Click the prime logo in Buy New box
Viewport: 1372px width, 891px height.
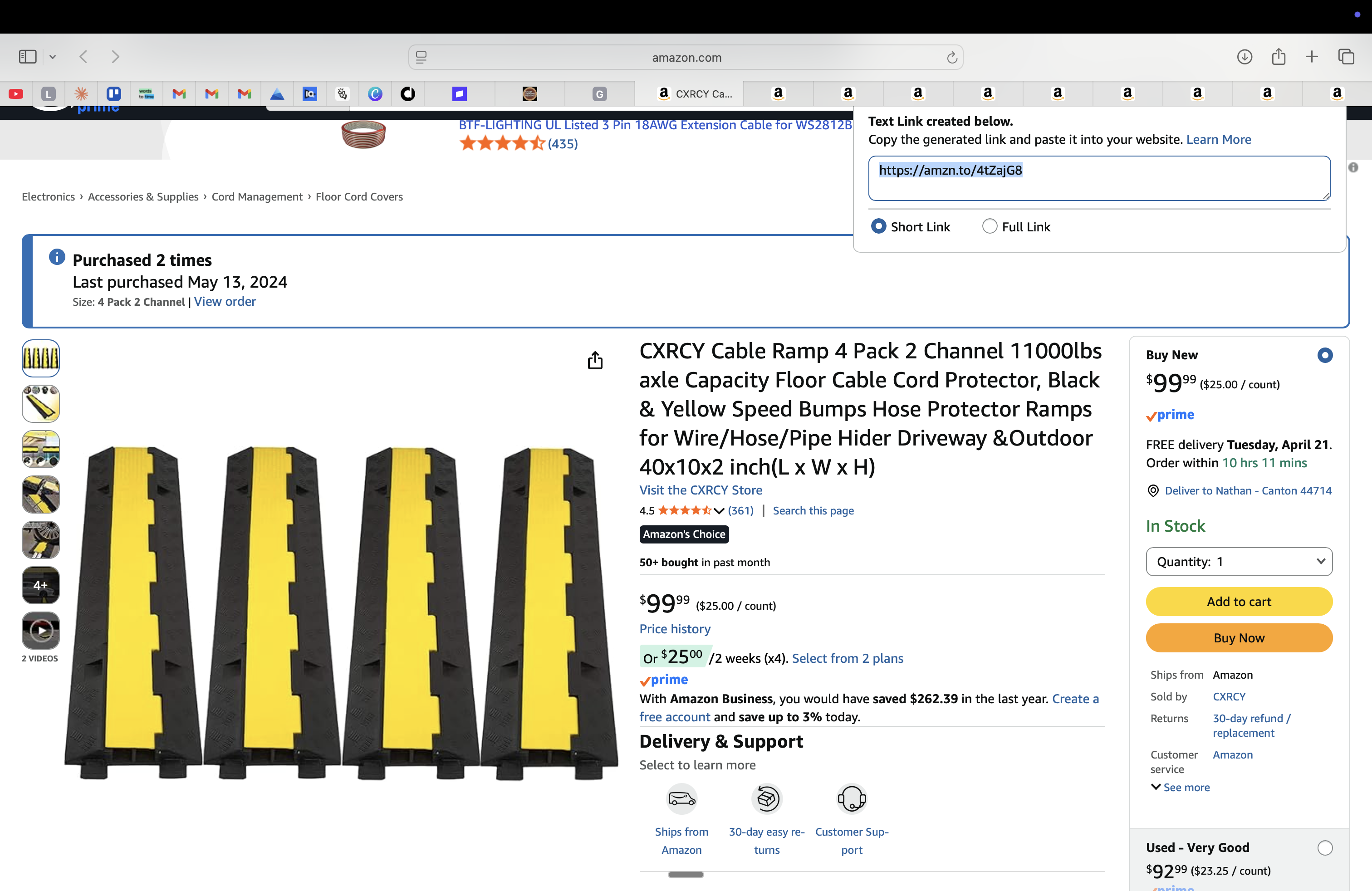(1170, 415)
